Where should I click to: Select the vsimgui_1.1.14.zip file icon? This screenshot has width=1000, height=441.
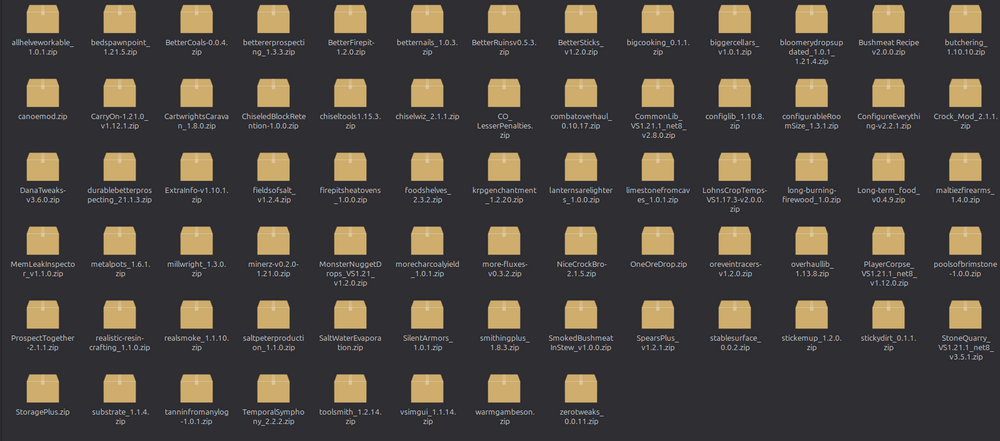pyautogui.click(x=427, y=385)
